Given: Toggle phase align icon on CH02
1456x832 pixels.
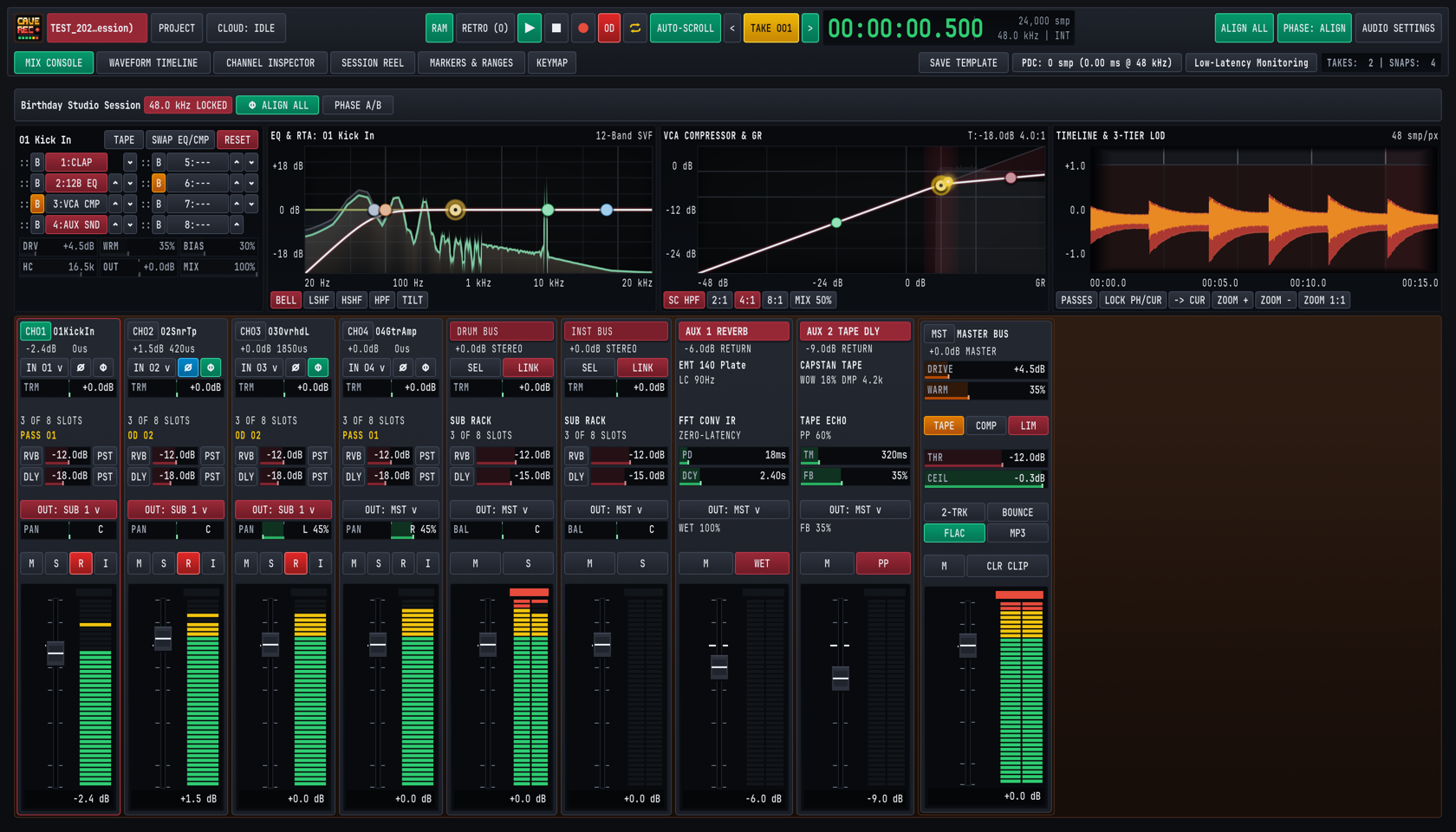Looking at the screenshot, I should (x=211, y=367).
